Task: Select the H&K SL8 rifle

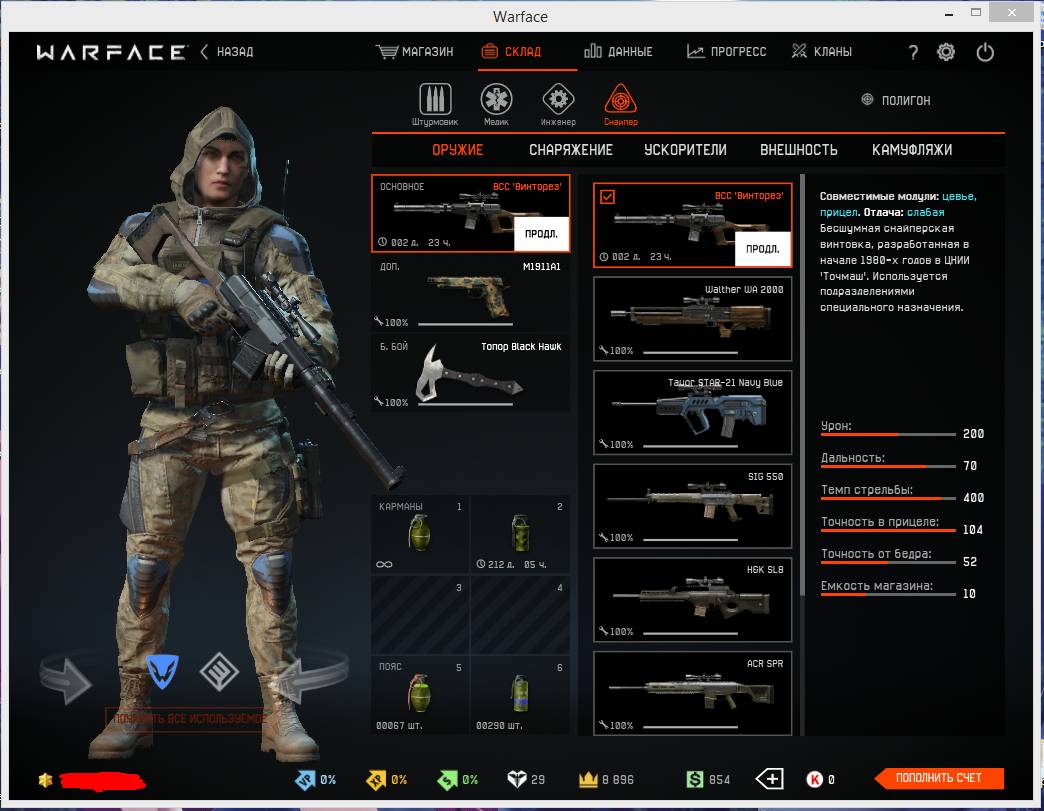Action: click(x=692, y=600)
